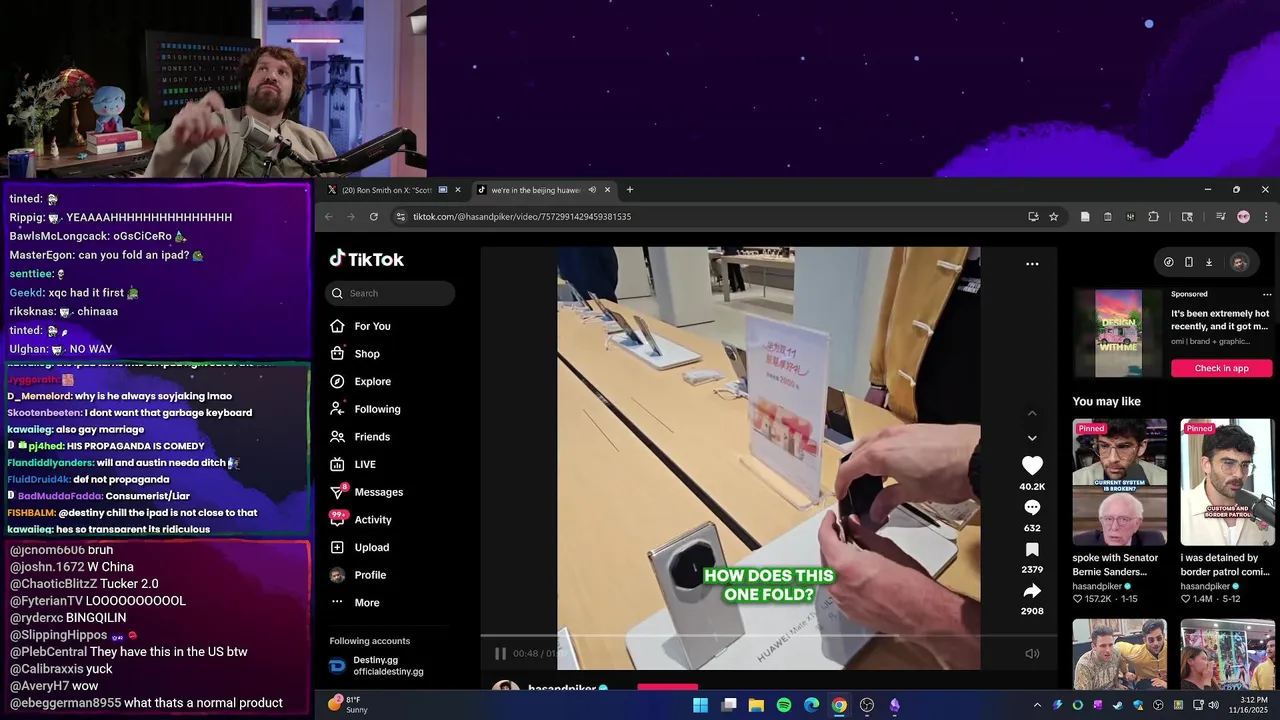The width and height of the screenshot is (1280, 720).
Task: Open the Windows Start menu
Action: [700, 705]
